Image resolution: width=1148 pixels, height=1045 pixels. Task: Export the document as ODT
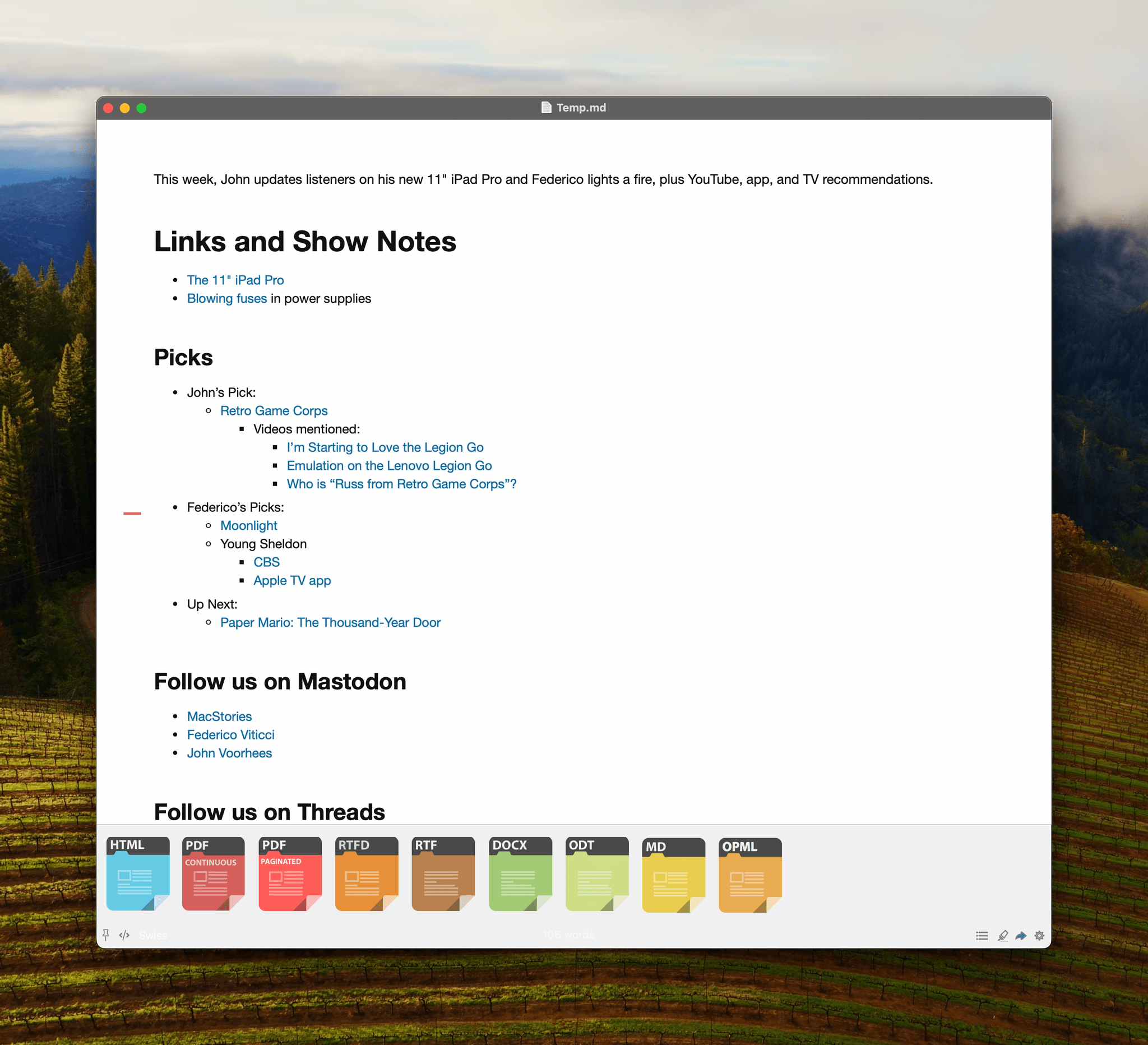597,873
